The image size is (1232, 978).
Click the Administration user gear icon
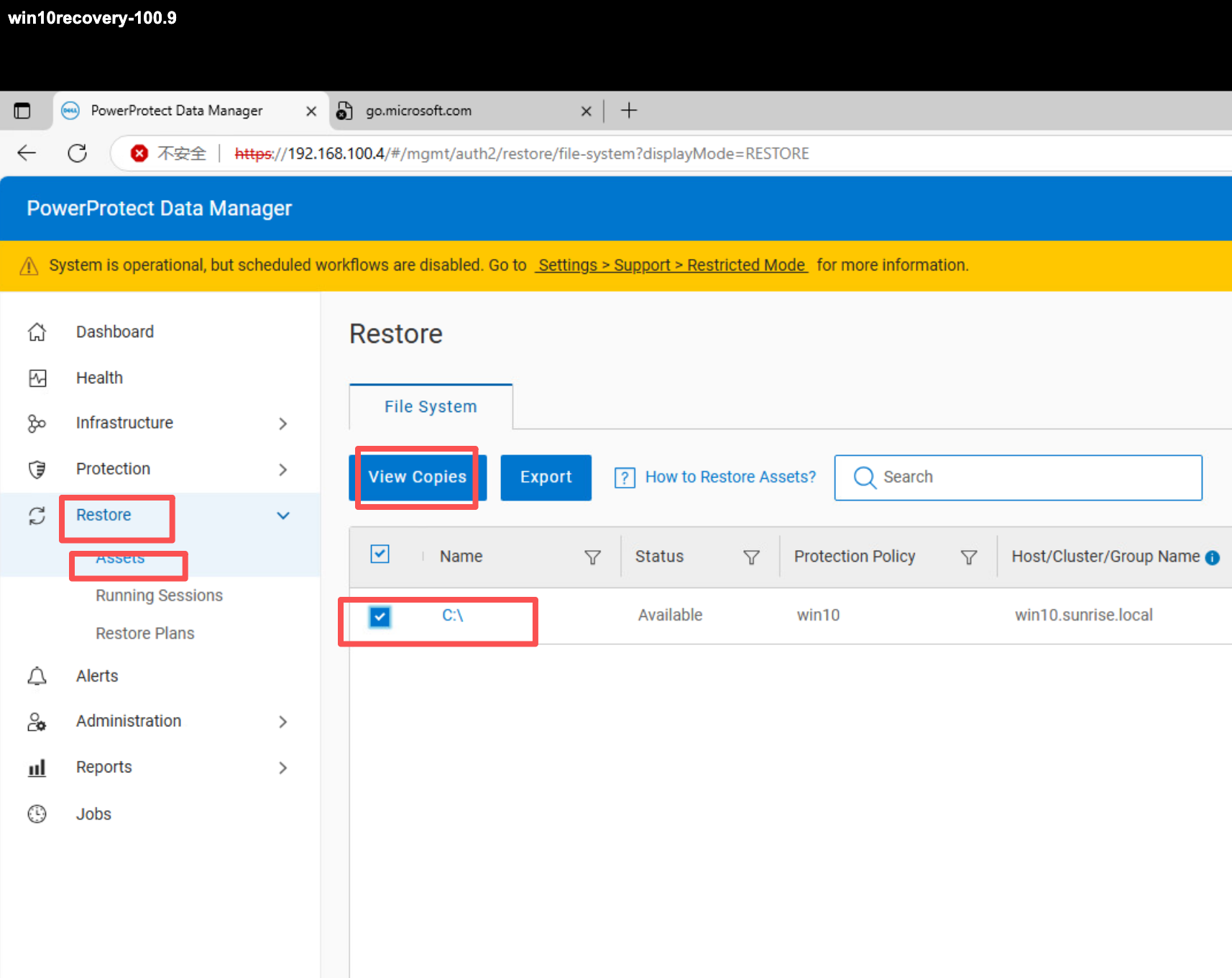click(37, 722)
